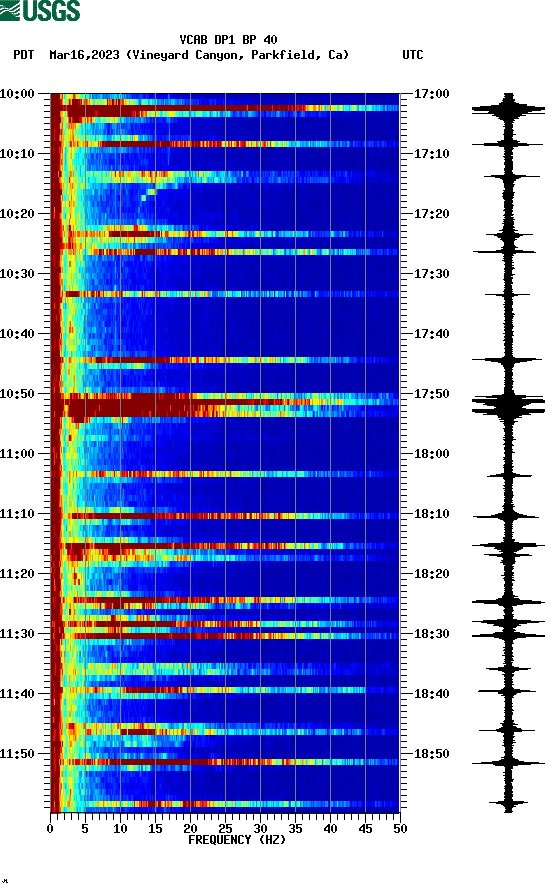Click the '50' frequency axis label
Screen dimensions: 552x892
tap(400, 828)
